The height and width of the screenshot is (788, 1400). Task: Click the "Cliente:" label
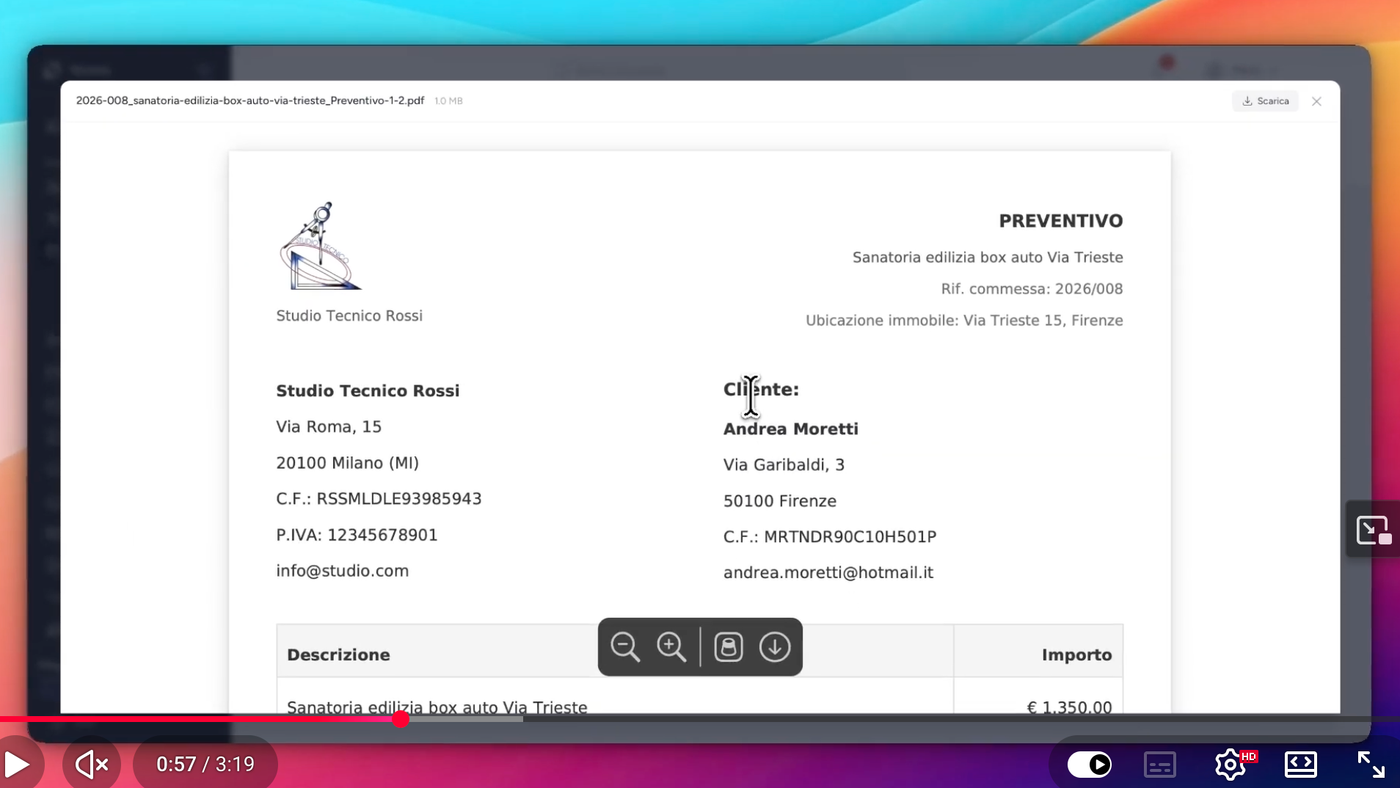click(x=761, y=389)
